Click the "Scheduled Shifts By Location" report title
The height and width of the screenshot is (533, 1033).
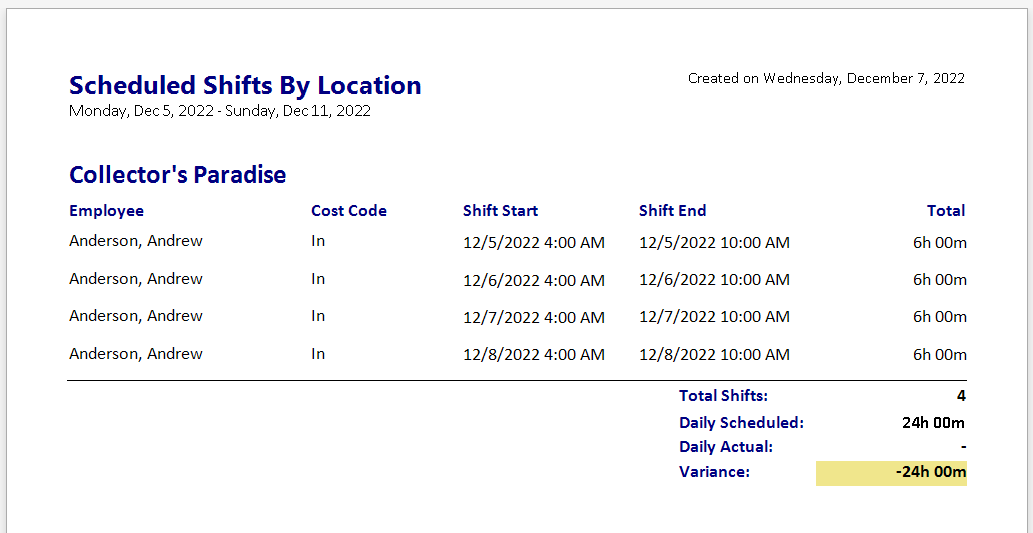(245, 86)
